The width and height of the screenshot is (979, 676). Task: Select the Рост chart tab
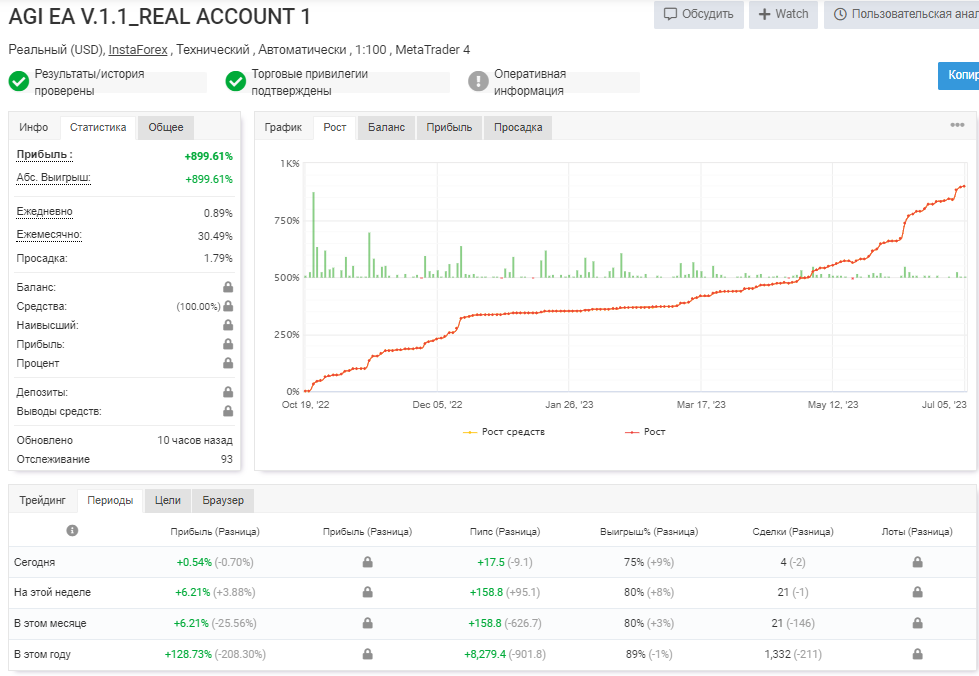pyautogui.click(x=335, y=127)
